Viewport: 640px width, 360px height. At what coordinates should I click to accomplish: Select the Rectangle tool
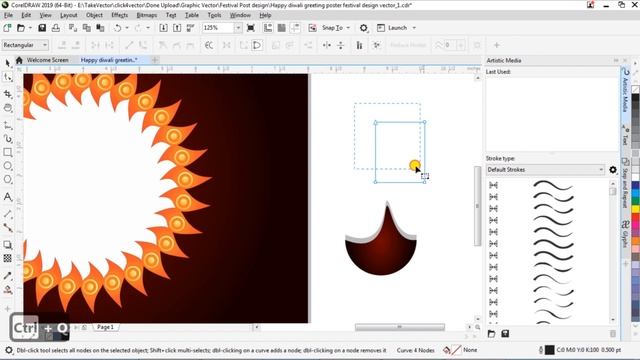coord(7,152)
